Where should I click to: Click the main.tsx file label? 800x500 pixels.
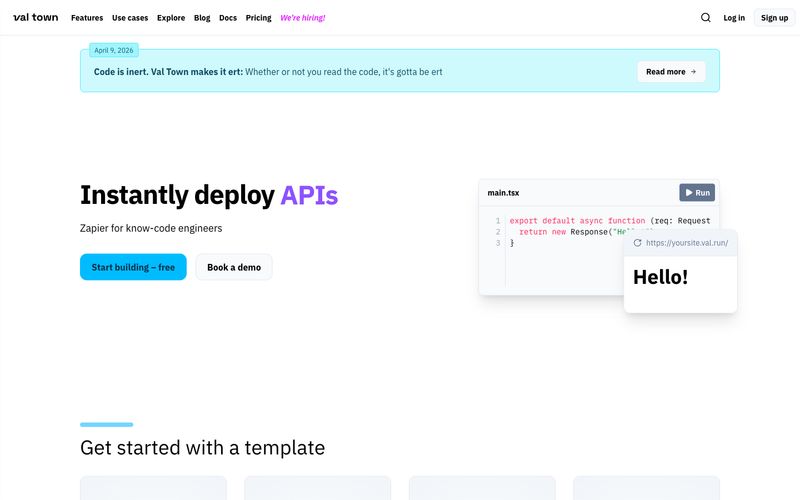pos(503,193)
